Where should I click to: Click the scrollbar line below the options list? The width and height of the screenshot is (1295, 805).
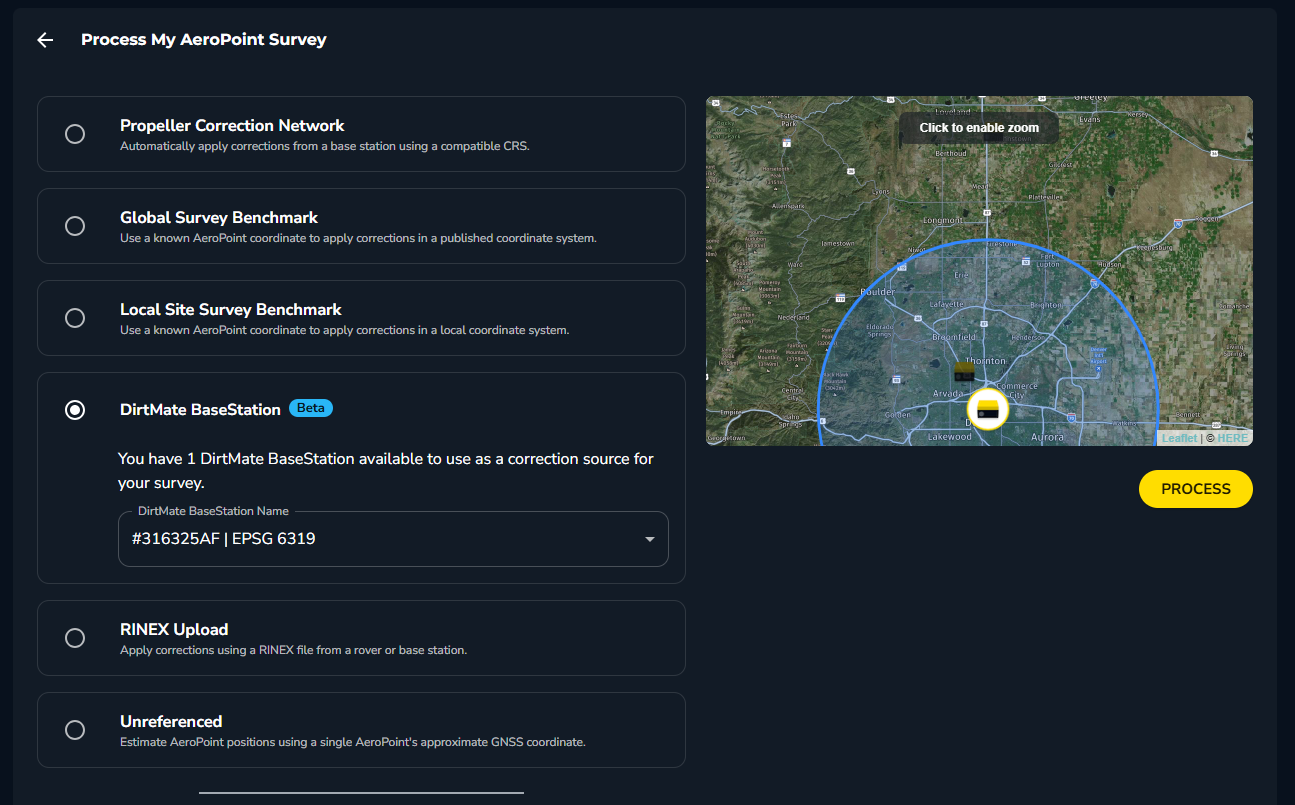pyautogui.click(x=361, y=791)
